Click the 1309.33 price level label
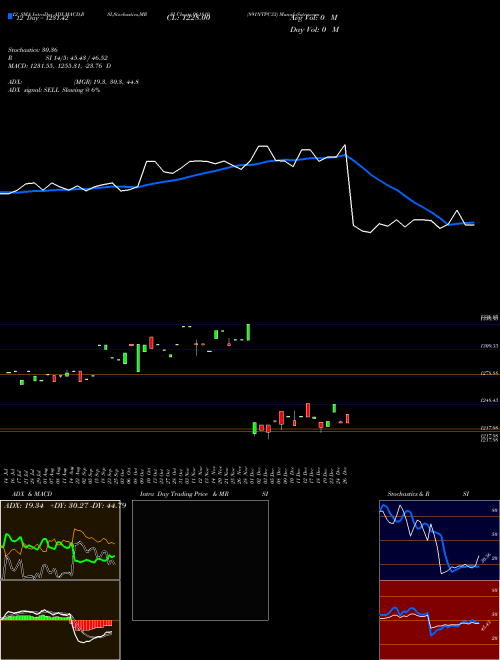500x660 pixels. [x=489, y=346]
